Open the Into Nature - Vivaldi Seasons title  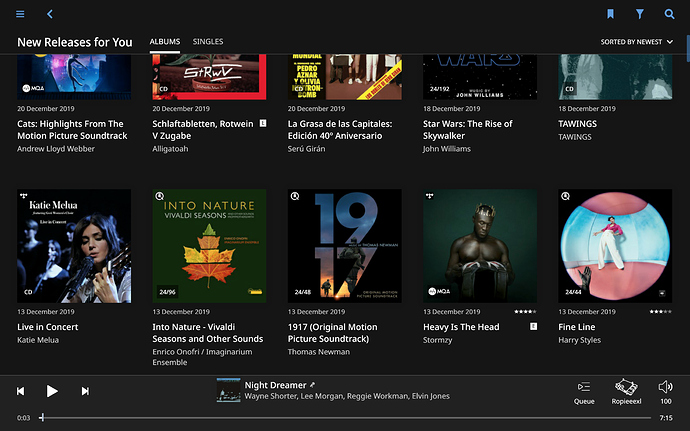pyautogui.click(x=208, y=333)
